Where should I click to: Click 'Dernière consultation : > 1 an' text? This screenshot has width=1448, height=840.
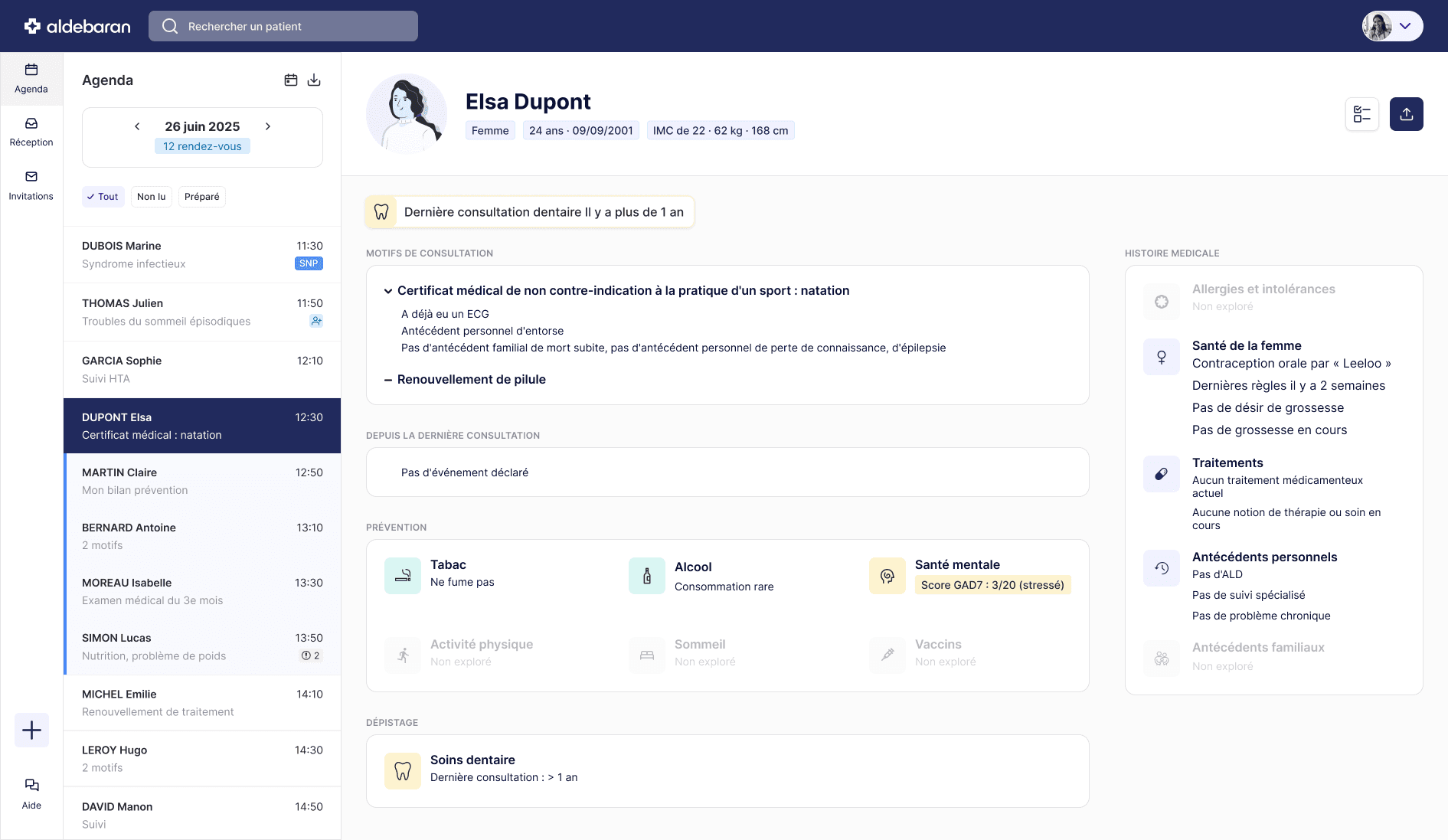pos(504,777)
